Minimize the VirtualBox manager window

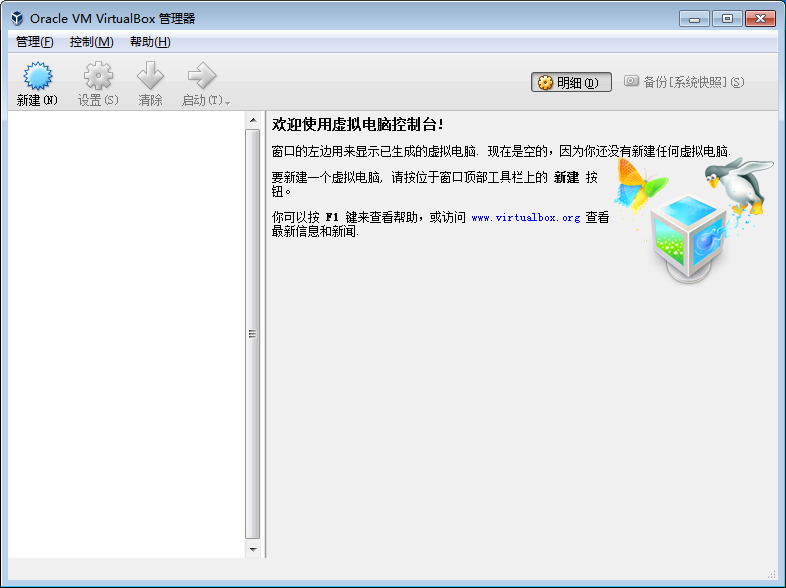tap(694, 19)
